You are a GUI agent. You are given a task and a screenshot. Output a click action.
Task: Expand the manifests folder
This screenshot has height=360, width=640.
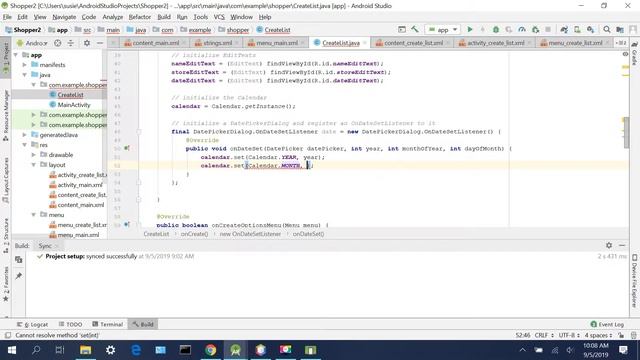[x=24, y=65]
